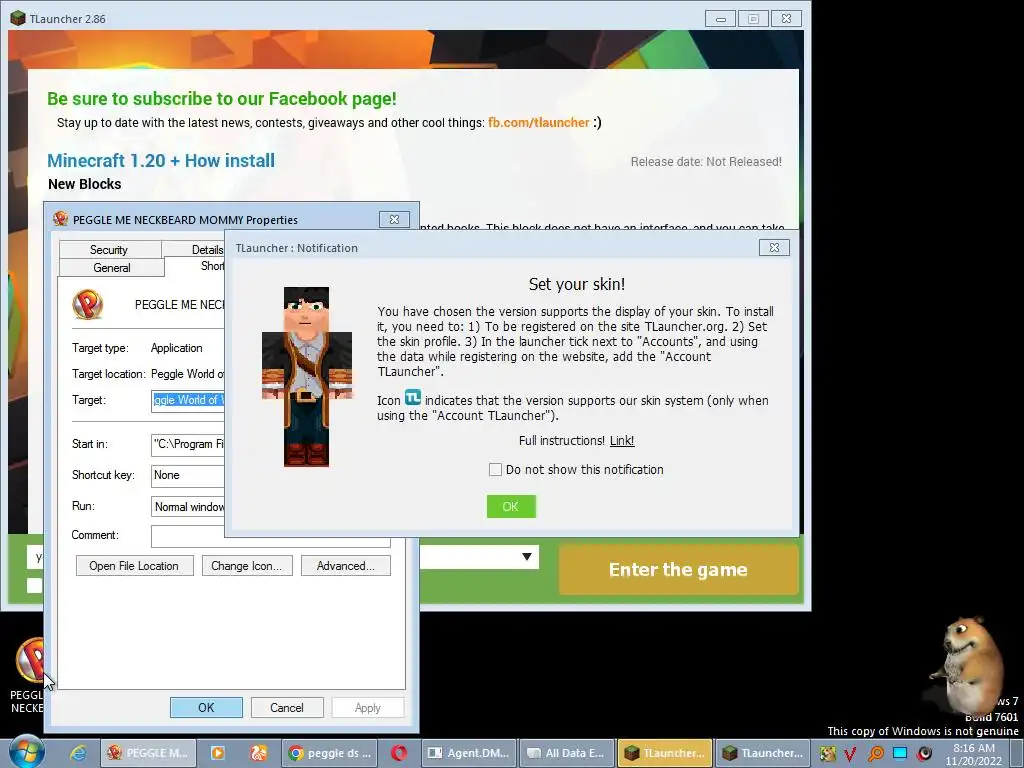The height and width of the screenshot is (768, 1024).
Task: Click the This copy of Windows is not genuine text
Action: [923, 731]
